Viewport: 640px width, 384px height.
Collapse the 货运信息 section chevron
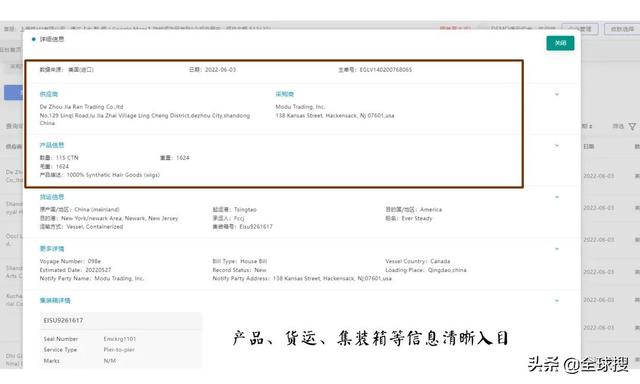click(557, 197)
